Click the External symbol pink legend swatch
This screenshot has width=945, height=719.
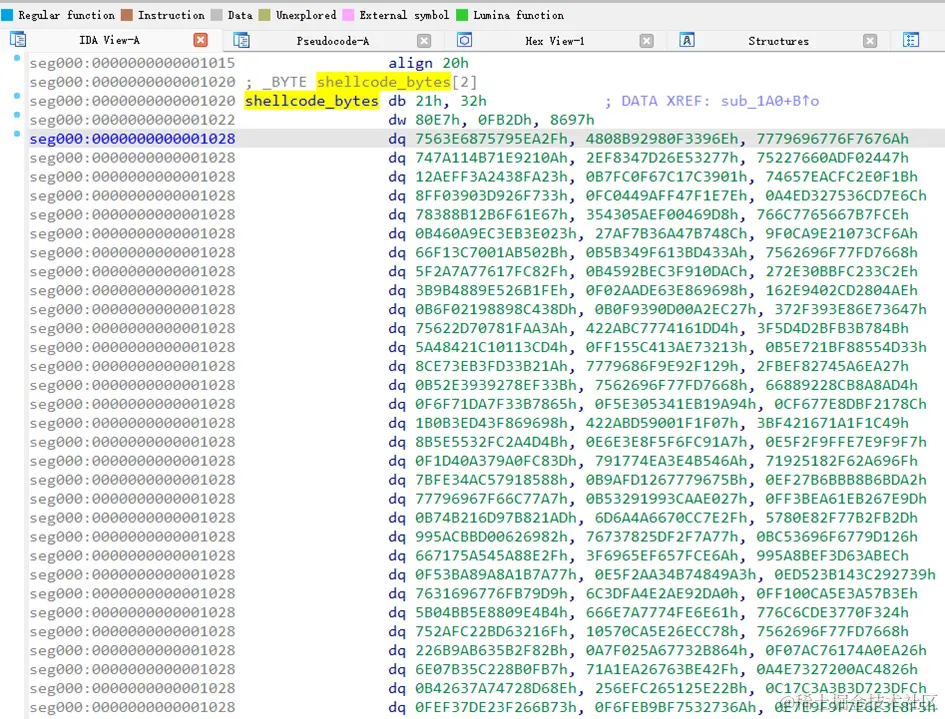(348, 15)
